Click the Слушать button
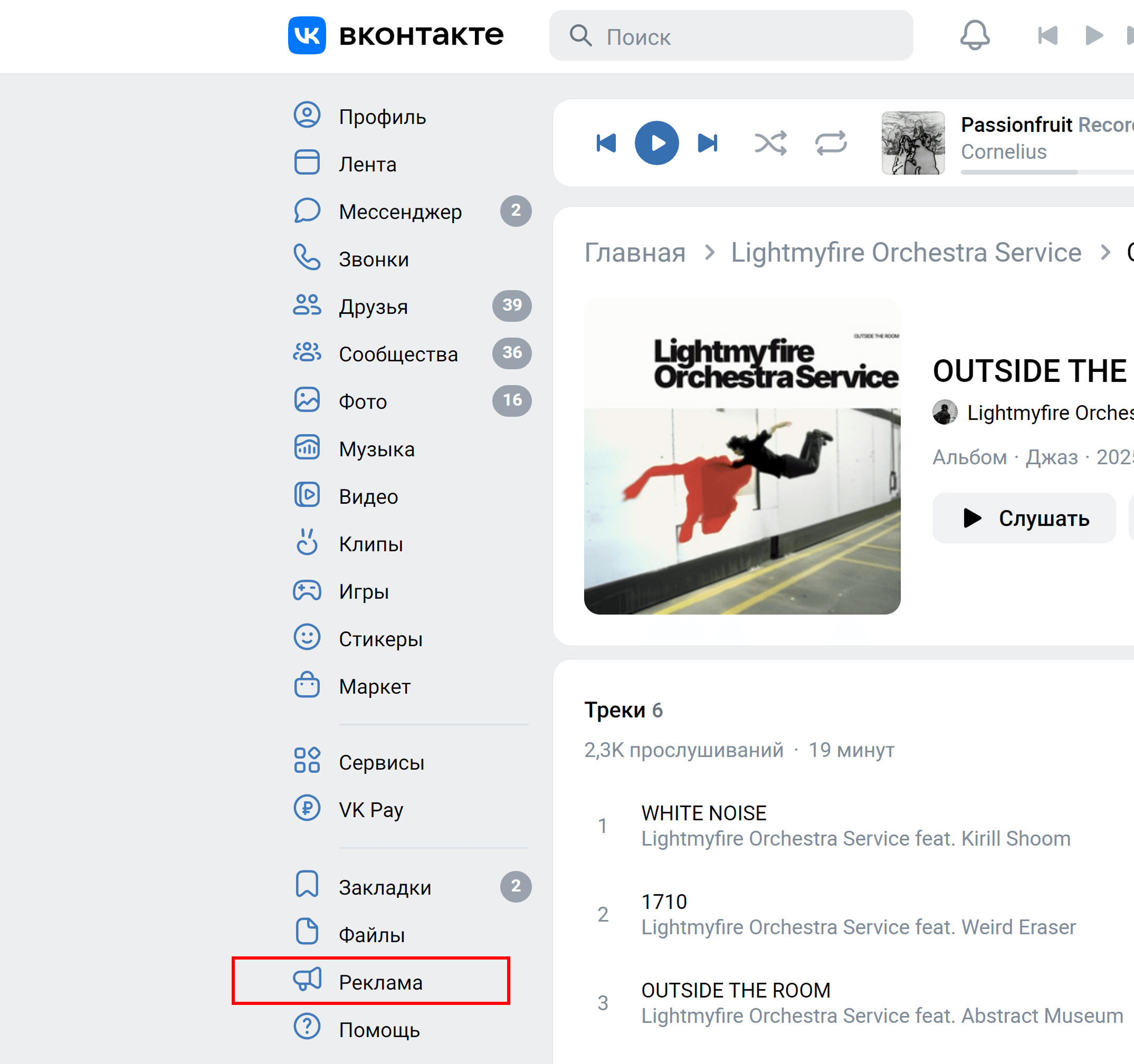The height and width of the screenshot is (1064, 1134). coord(1024,517)
